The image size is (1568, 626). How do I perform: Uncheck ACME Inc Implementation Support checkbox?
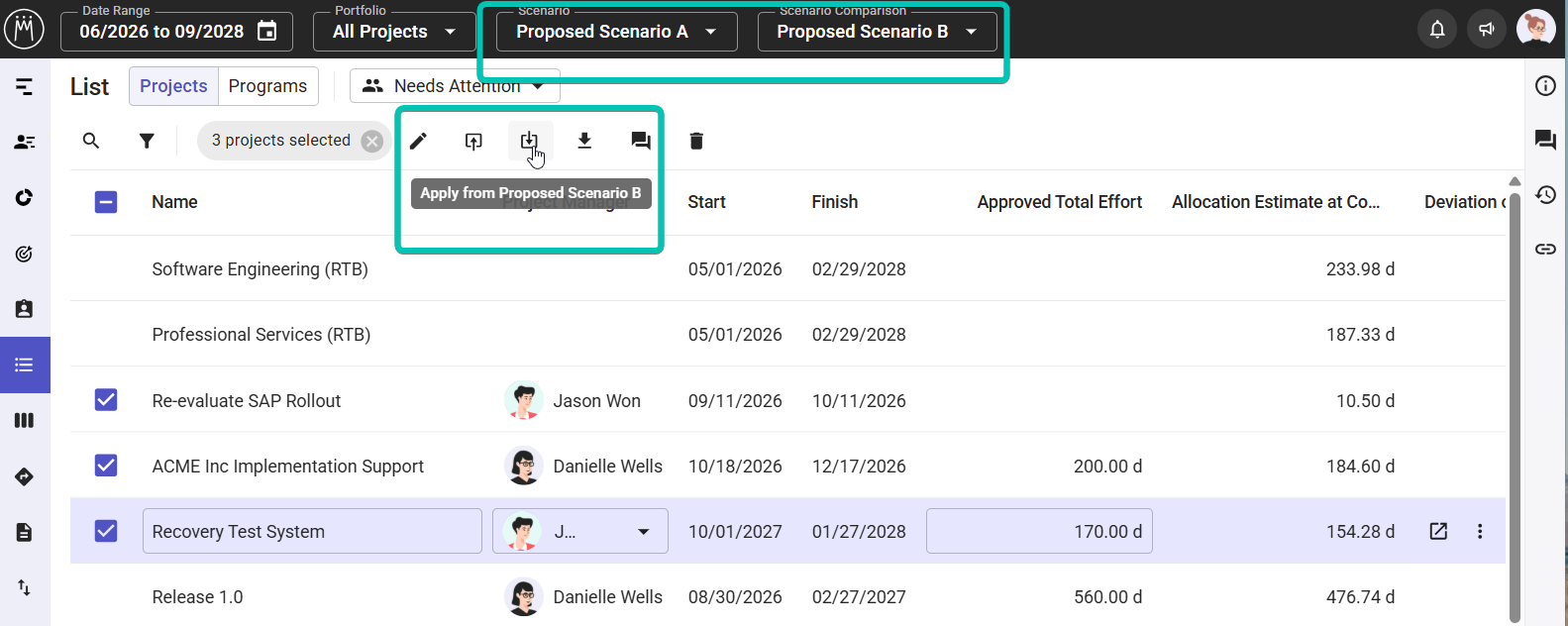(106, 466)
